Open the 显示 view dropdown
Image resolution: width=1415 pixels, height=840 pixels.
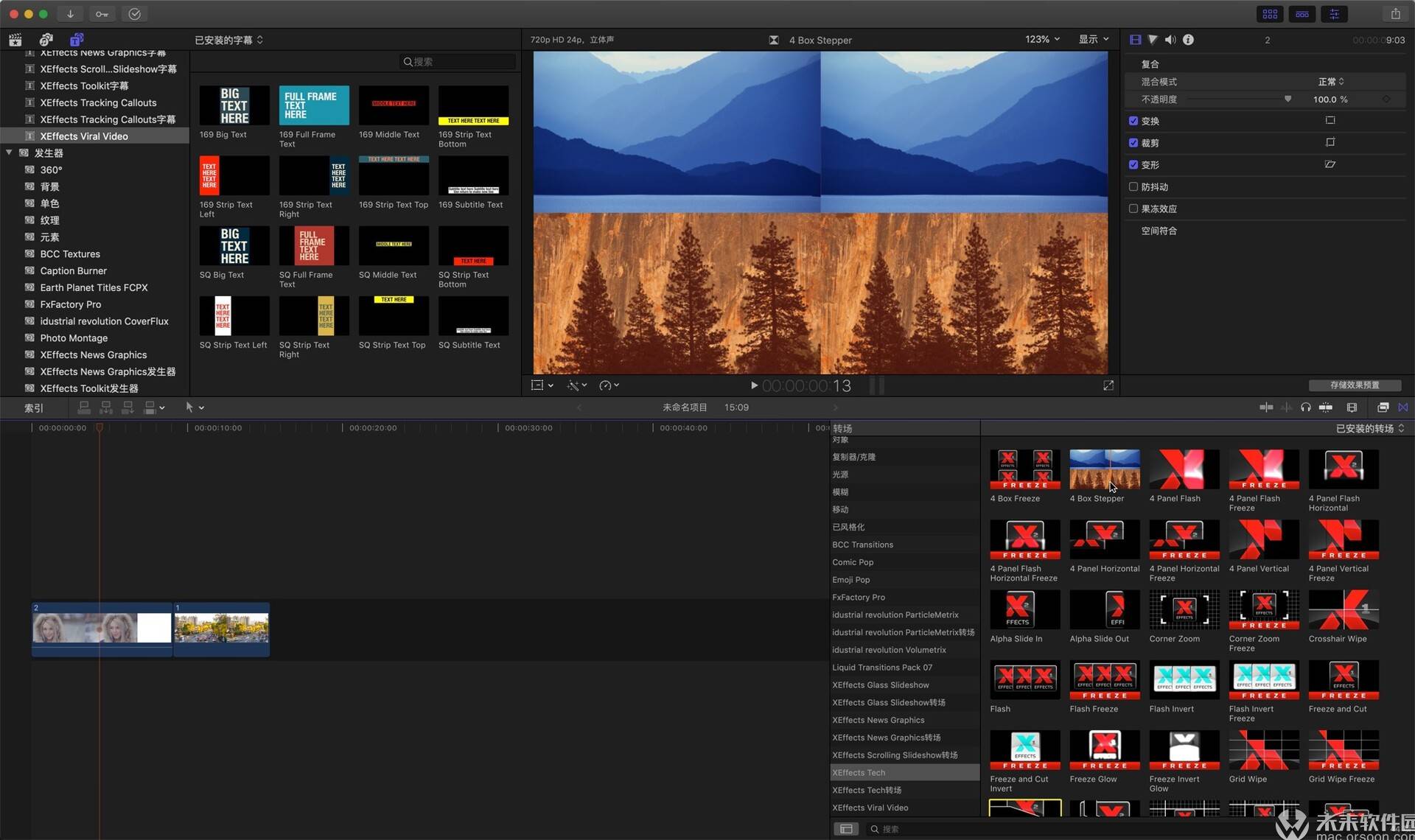(1094, 39)
